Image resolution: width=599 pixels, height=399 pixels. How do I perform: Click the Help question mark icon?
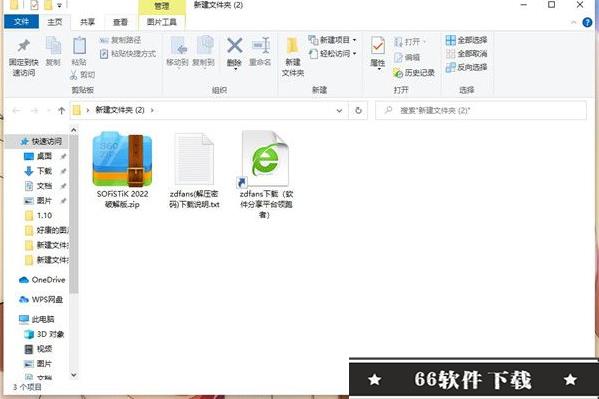tap(588, 22)
